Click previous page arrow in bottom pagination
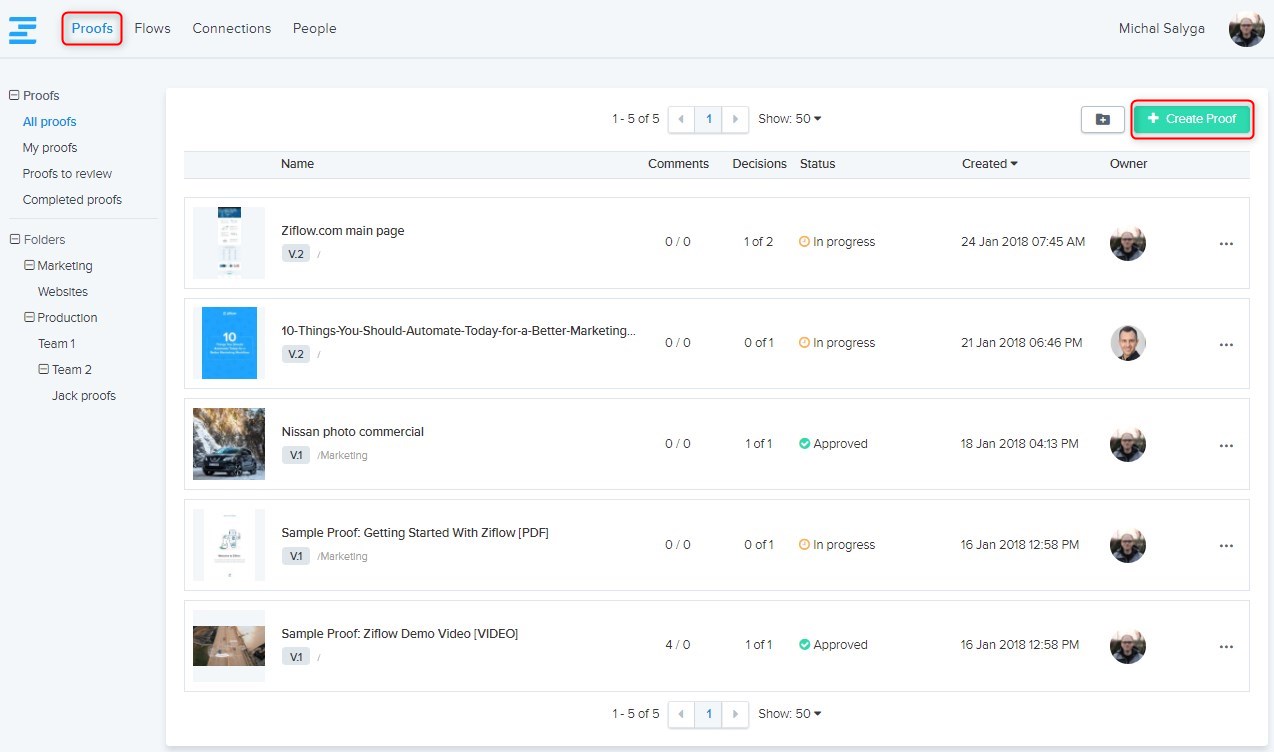This screenshot has height=752, width=1274. point(681,714)
